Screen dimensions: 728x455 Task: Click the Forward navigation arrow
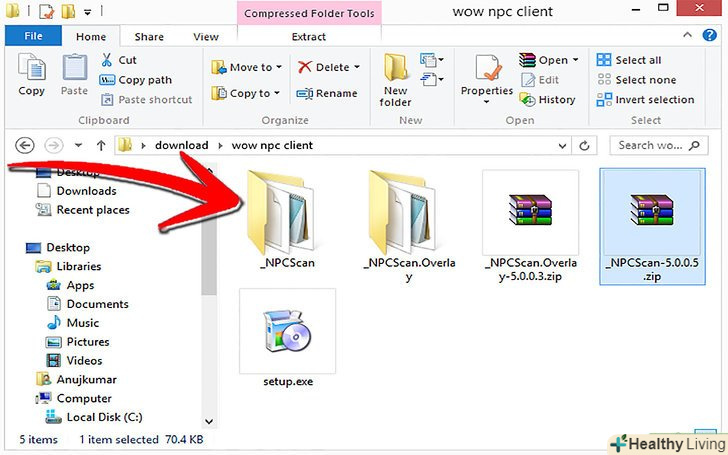coord(53,145)
